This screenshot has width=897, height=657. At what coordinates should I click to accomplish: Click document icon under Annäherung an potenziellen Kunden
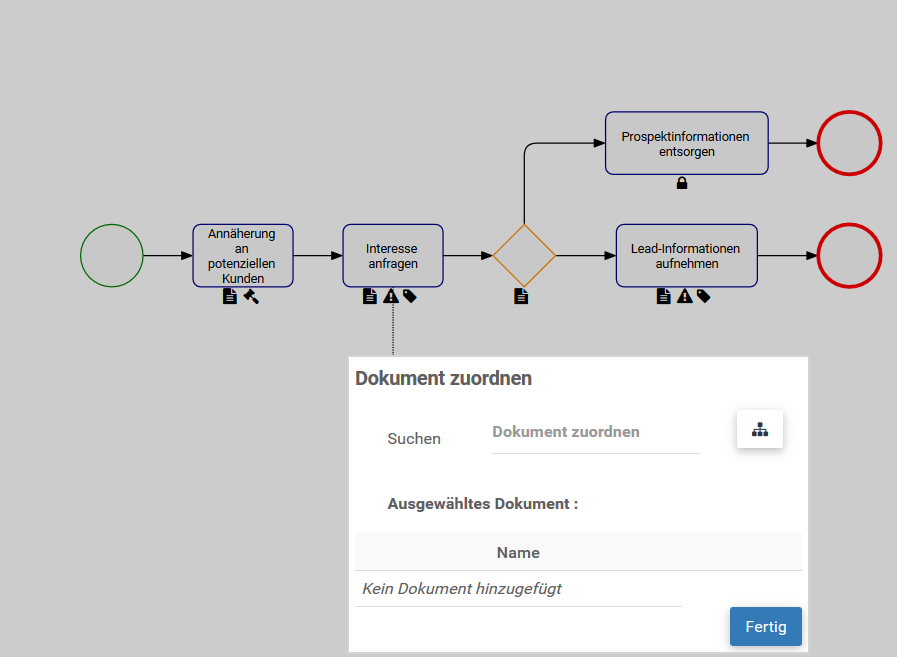230,296
